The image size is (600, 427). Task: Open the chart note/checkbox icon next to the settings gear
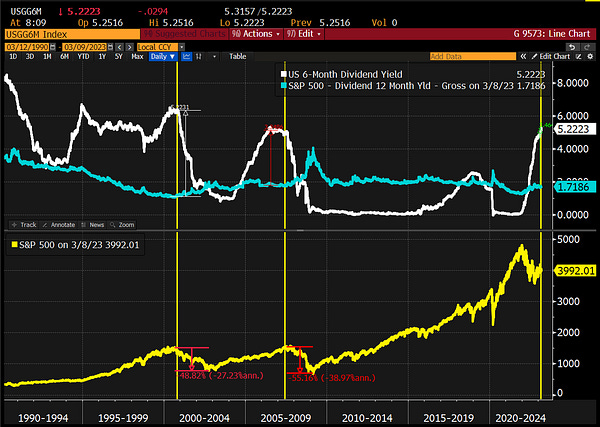point(579,57)
